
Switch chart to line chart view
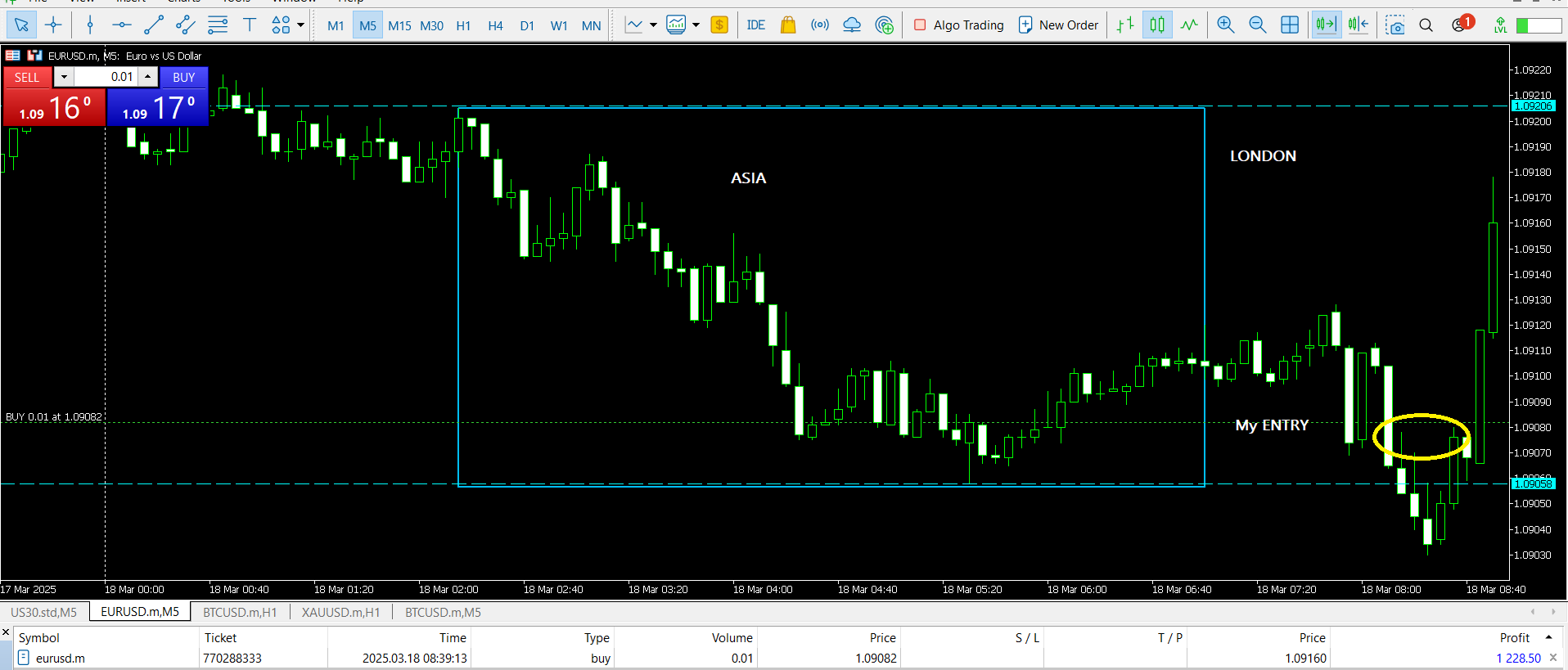[x=1189, y=25]
